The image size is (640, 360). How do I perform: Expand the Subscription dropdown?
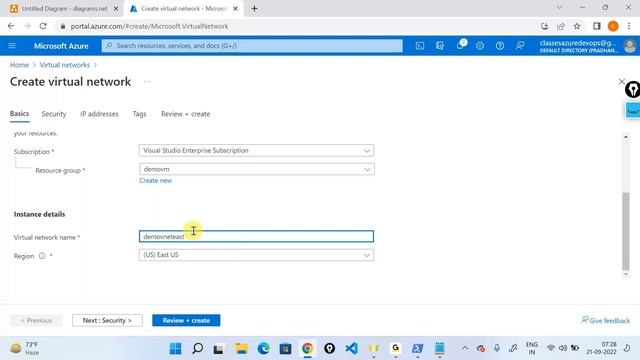click(x=256, y=151)
